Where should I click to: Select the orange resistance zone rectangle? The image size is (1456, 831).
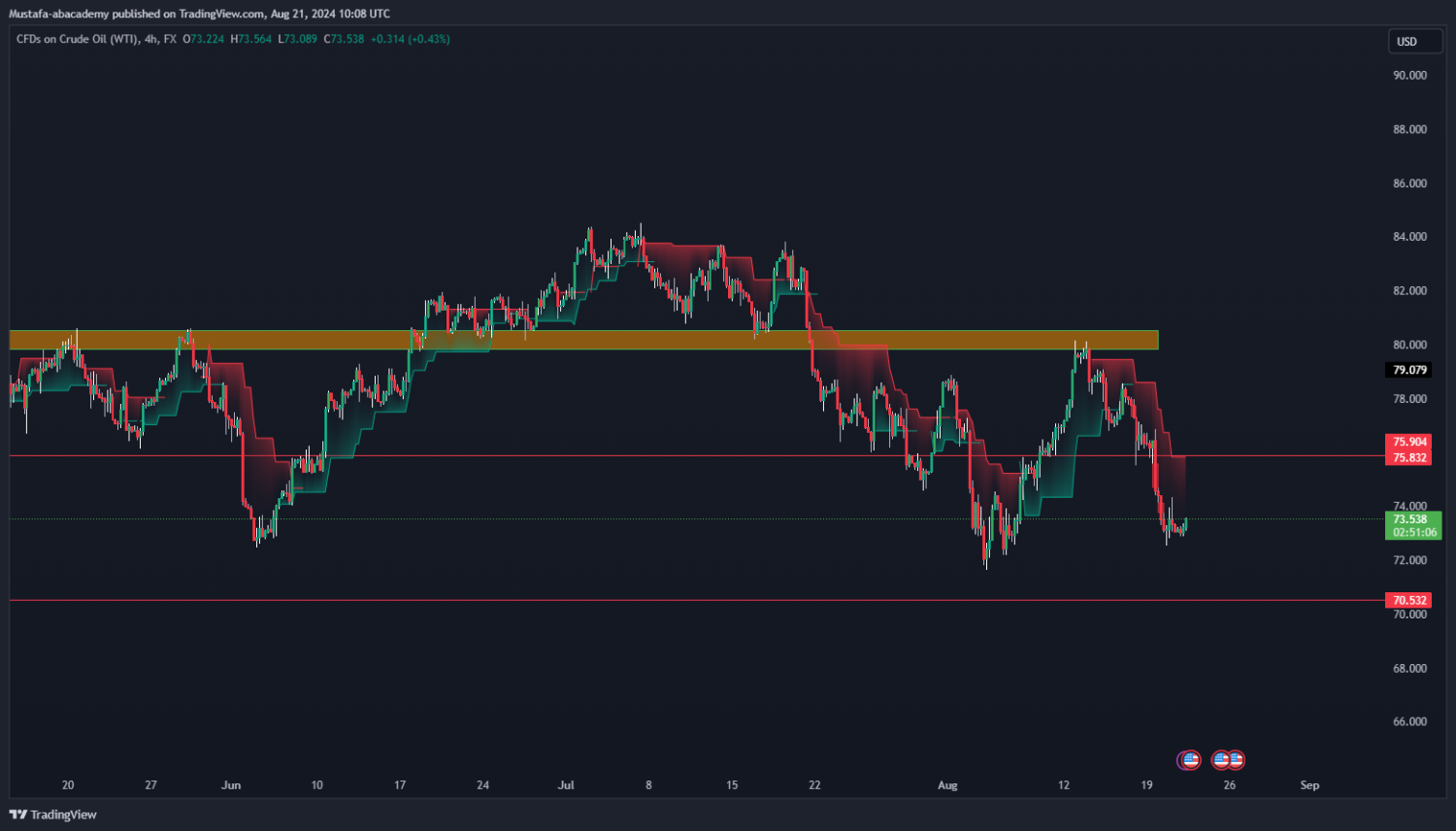point(582,340)
